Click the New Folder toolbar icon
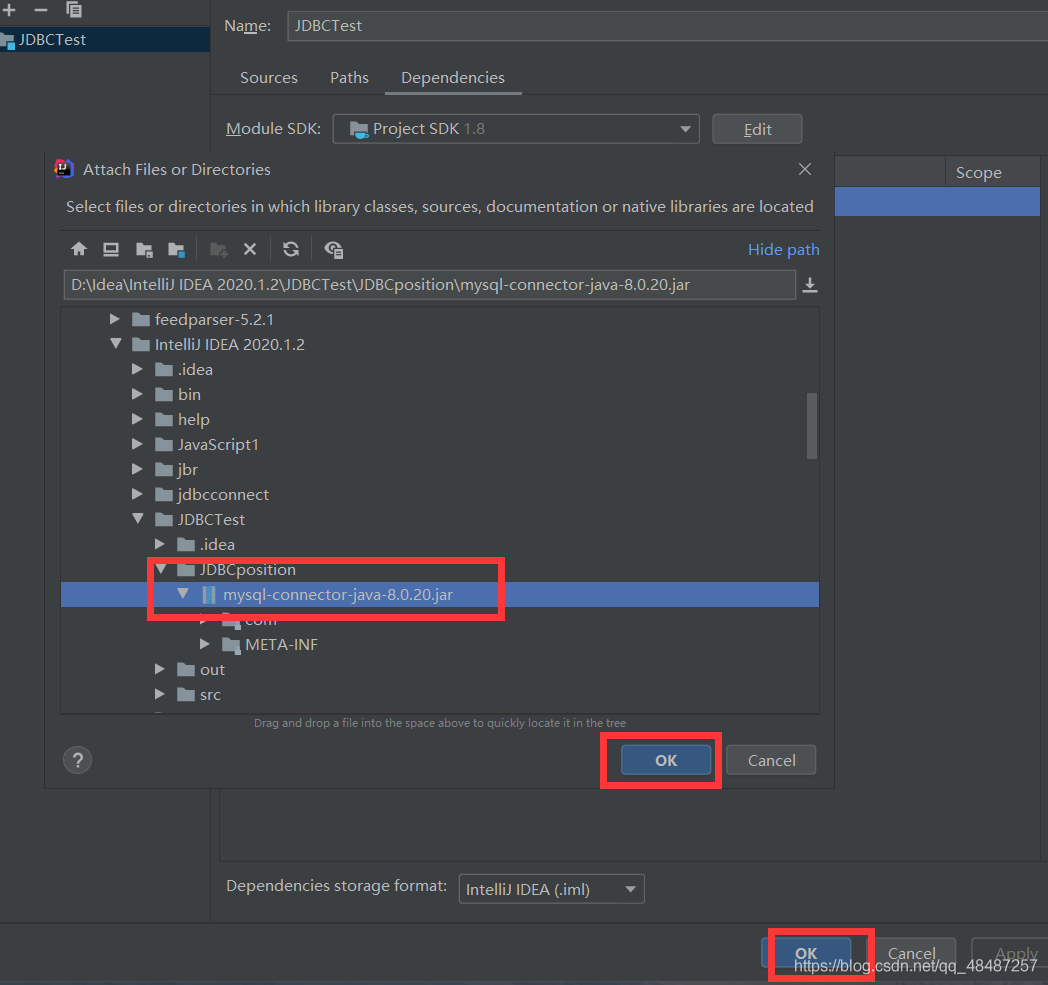The image size is (1048, 985). tap(219, 249)
